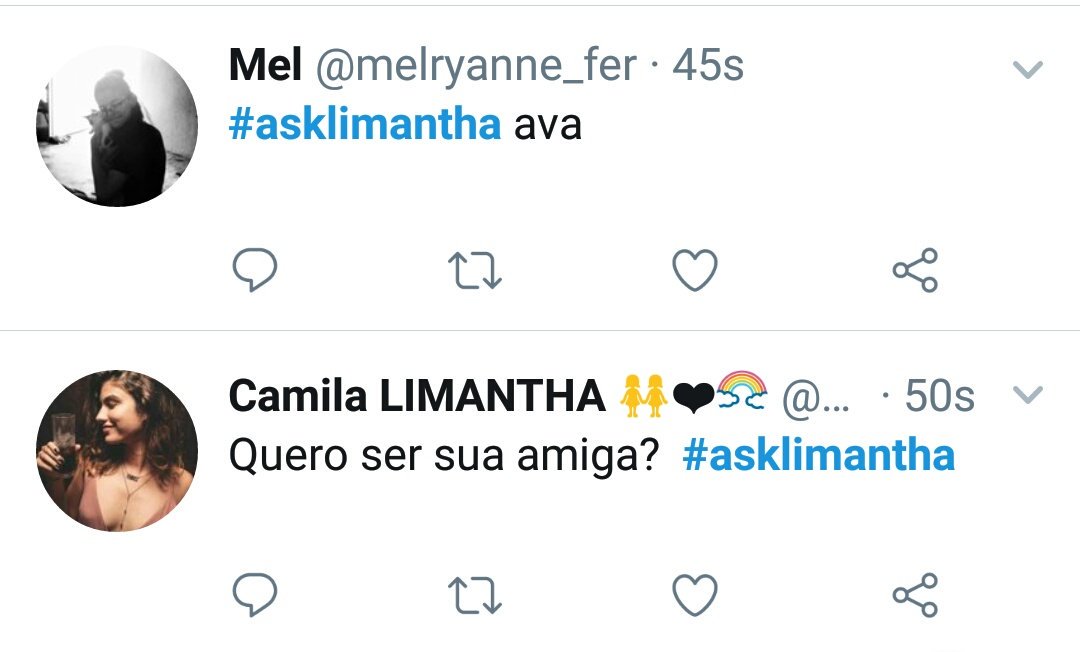Expand chevron menu on Camila's tweet
The width and height of the screenshot is (1080, 652).
point(1028,394)
